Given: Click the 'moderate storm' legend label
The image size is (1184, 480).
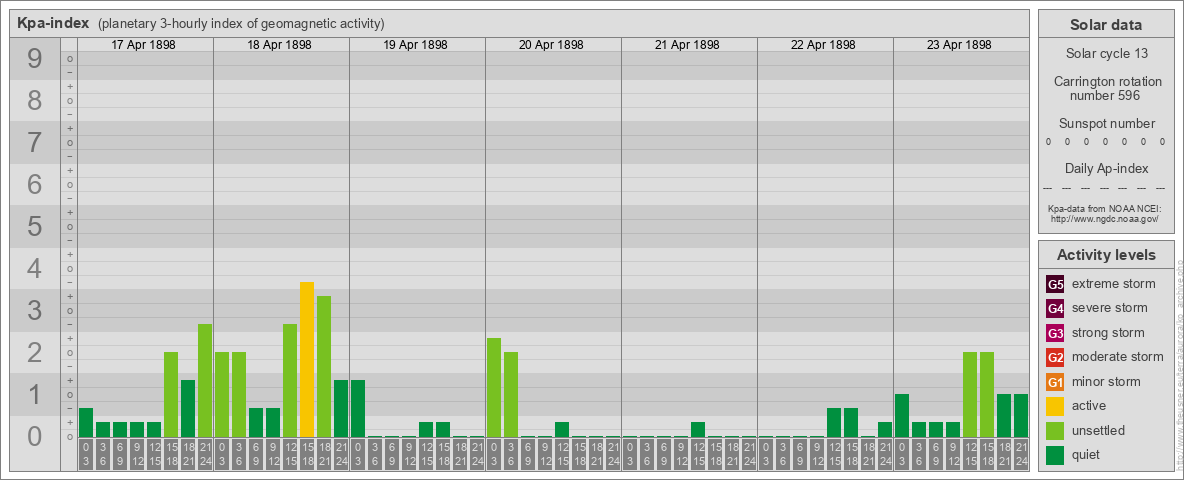Looking at the screenshot, I should pos(1118,356).
